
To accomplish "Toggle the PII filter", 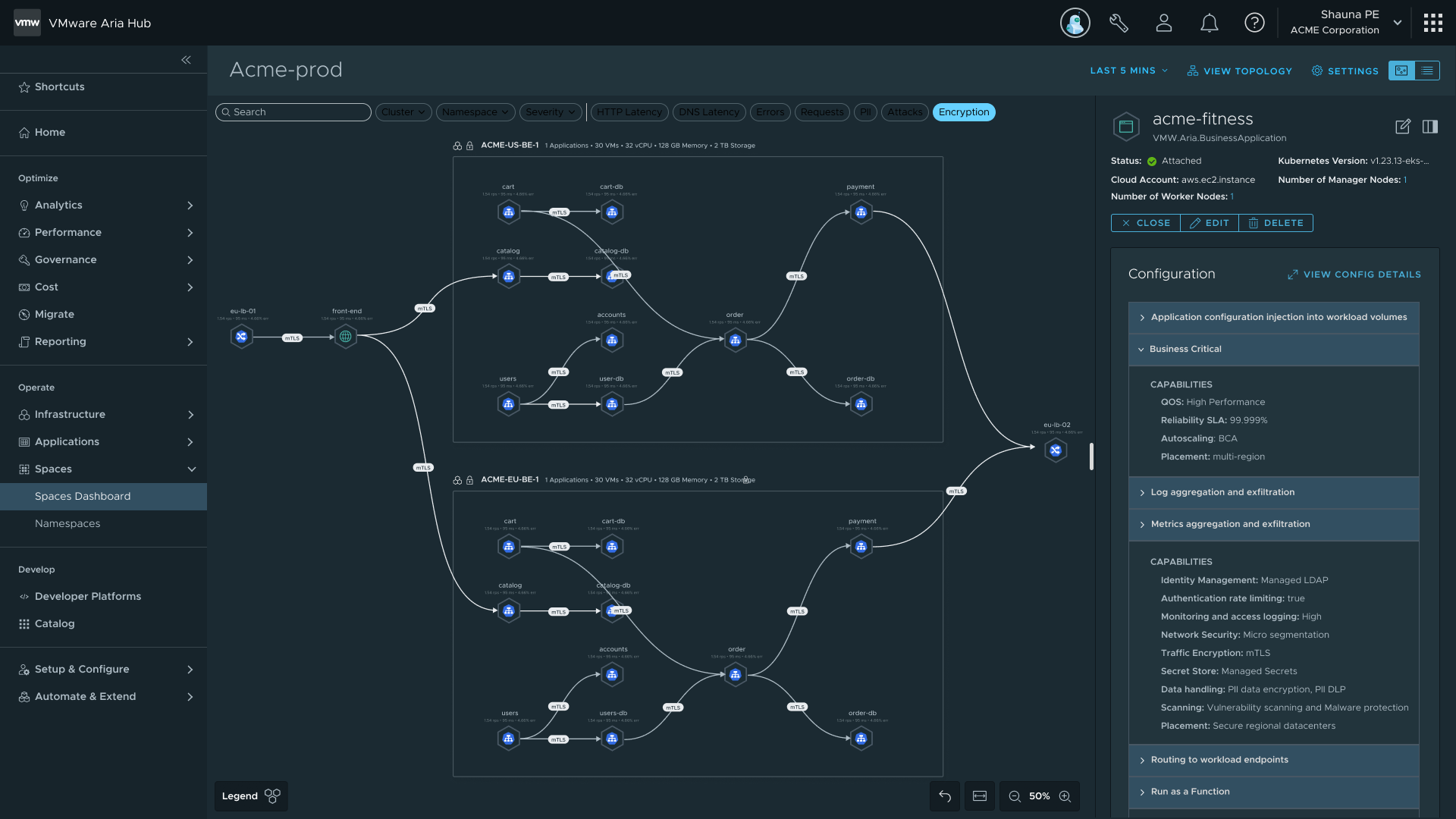I will (x=865, y=112).
